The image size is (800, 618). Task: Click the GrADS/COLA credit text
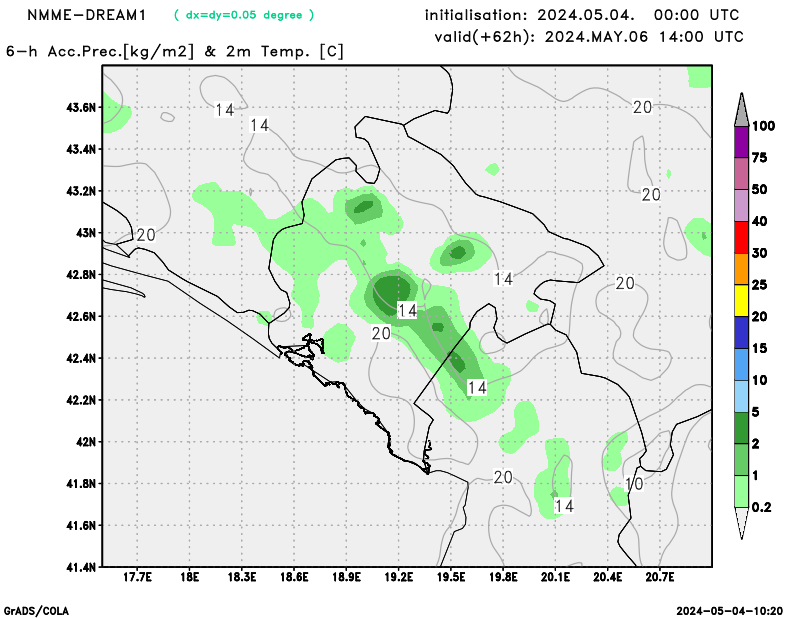36,611
